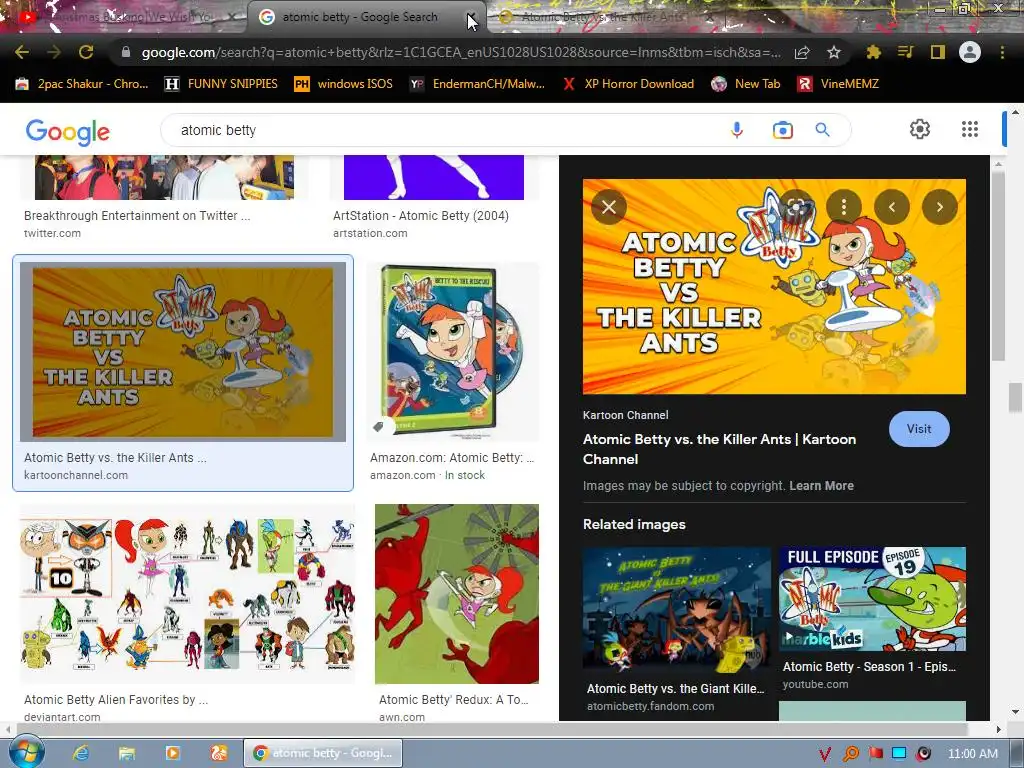Image resolution: width=1024 pixels, height=768 pixels.
Task: Open the preview image more options menu
Action: (x=844, y=207)
